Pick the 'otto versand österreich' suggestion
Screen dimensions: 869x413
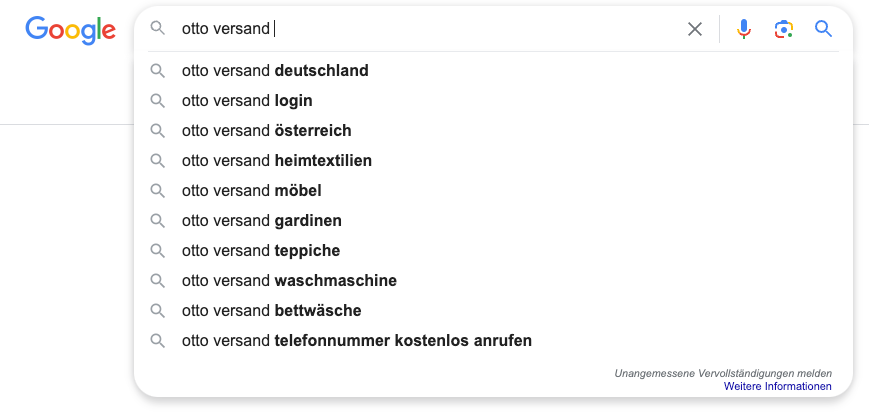[x=266, y=131]
